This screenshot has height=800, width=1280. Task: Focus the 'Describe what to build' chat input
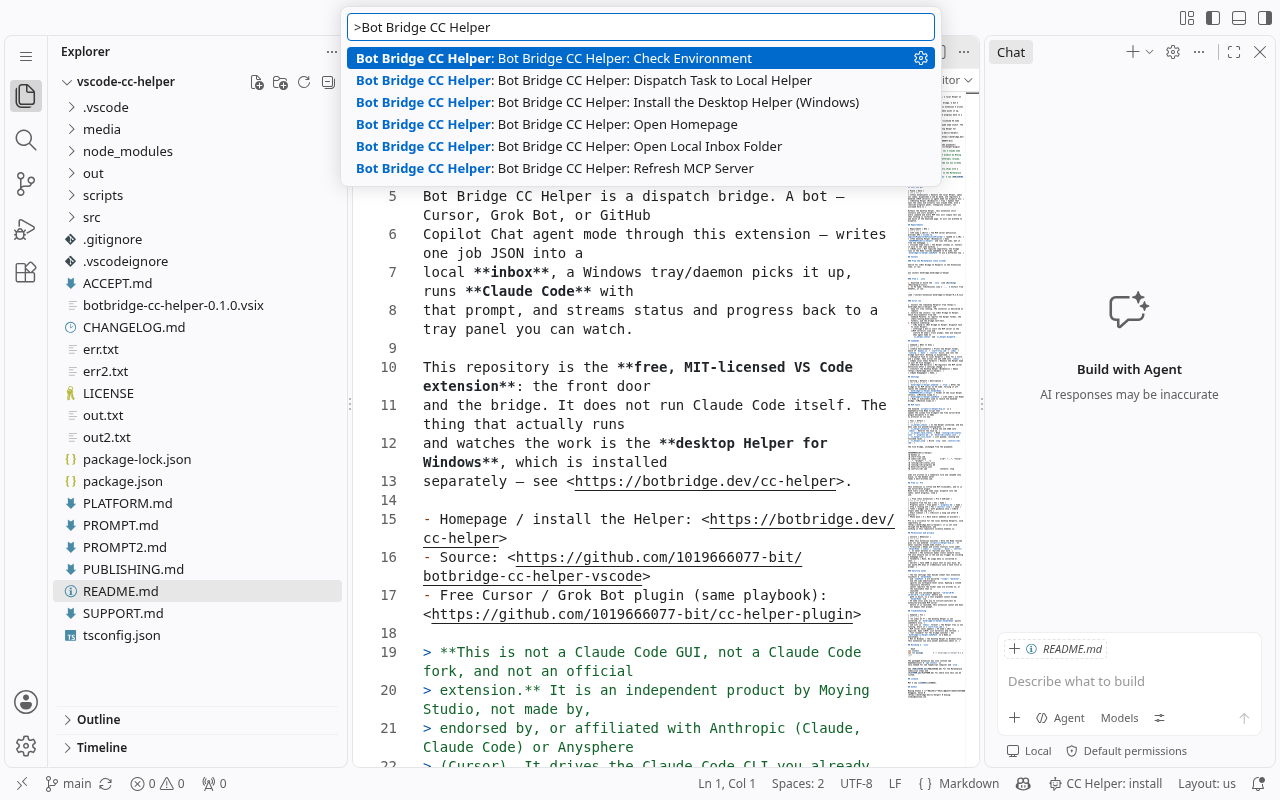1129,682
